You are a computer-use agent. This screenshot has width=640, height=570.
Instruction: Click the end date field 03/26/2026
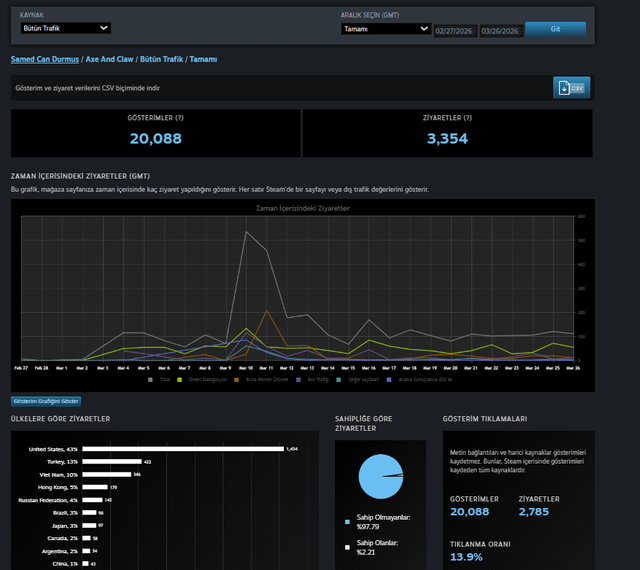(x=500, y=29)
